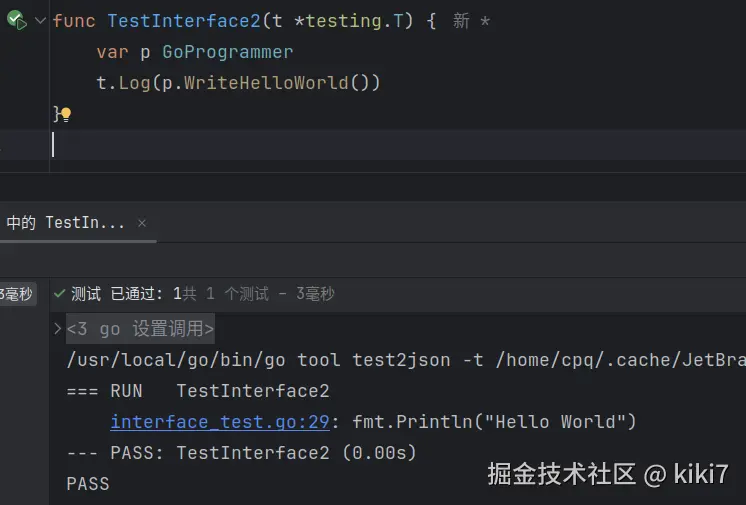Click the '新 *' author inlay hint

(470, 21)
